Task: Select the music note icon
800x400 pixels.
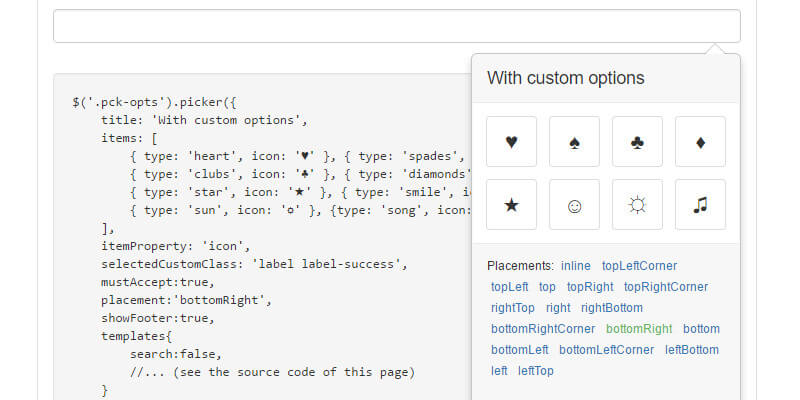Action: coord(700,205)
